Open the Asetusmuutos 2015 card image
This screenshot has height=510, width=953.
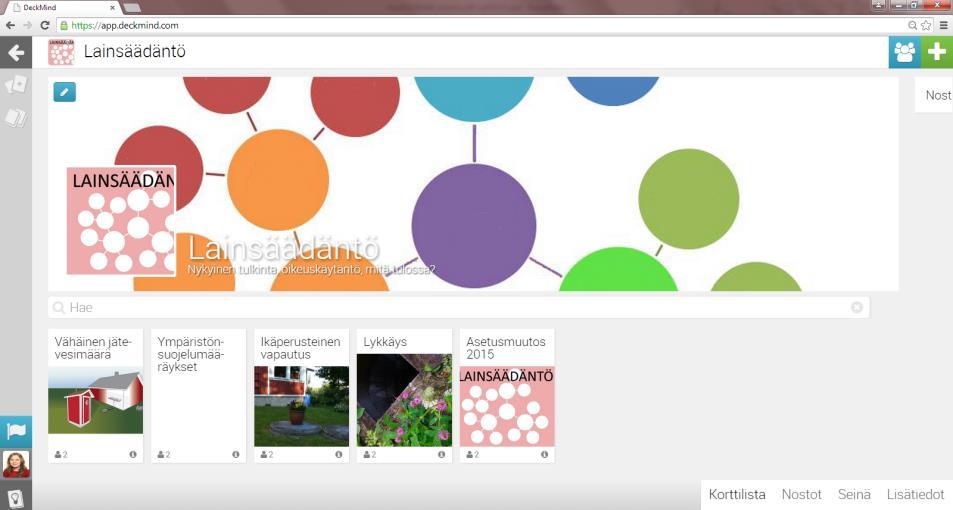tap(507, 406)
